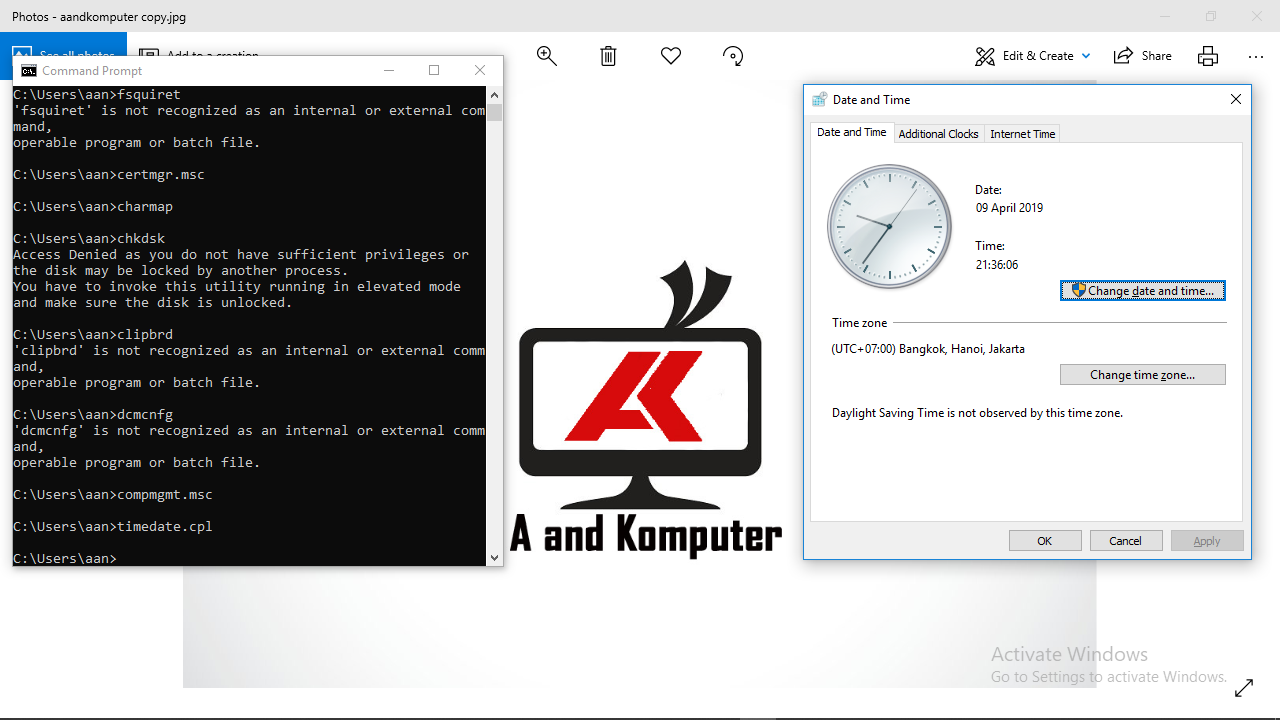
Task: Click the Change date and time button
Action: pos(1143,291)
